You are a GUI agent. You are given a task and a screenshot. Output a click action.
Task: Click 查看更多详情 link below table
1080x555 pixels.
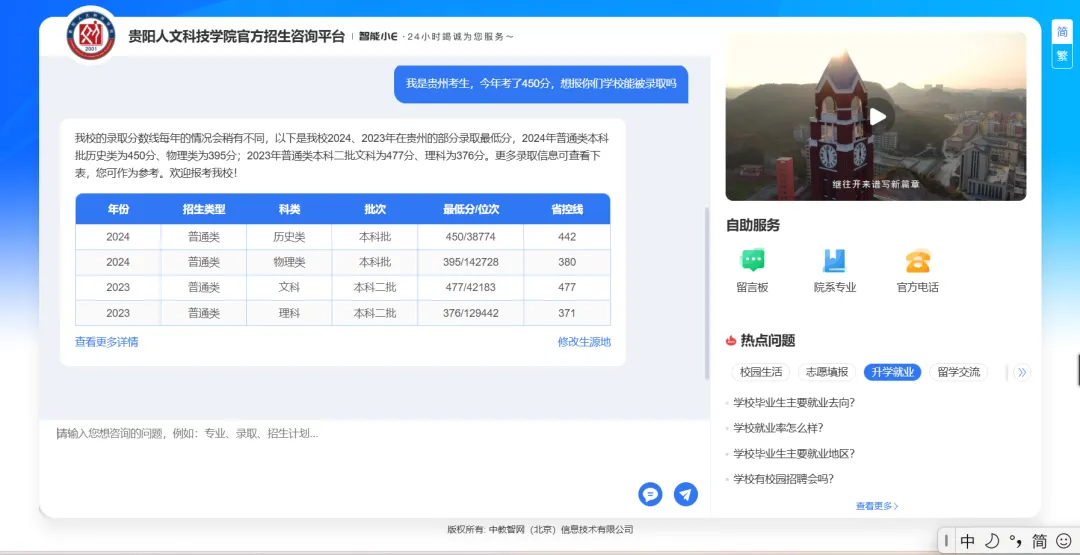coord(107,342)
